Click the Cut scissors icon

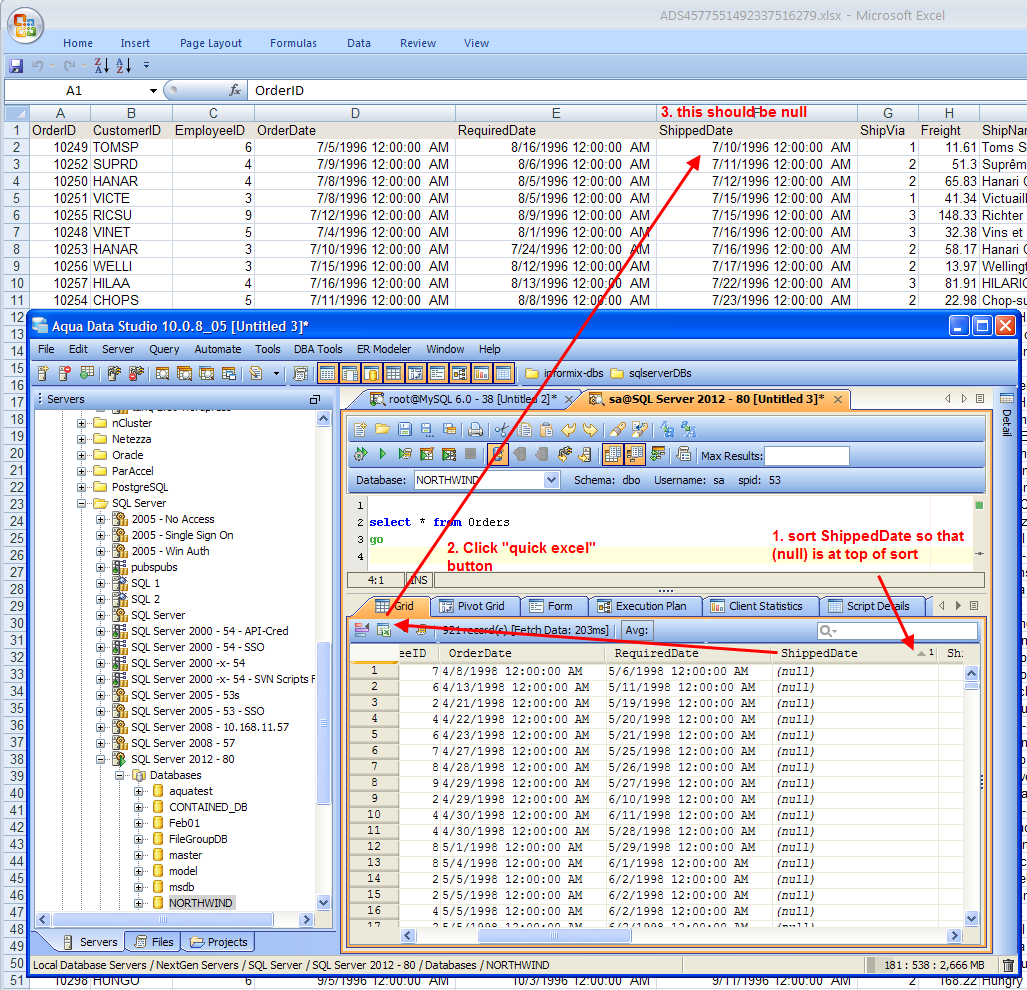[502, 430]
